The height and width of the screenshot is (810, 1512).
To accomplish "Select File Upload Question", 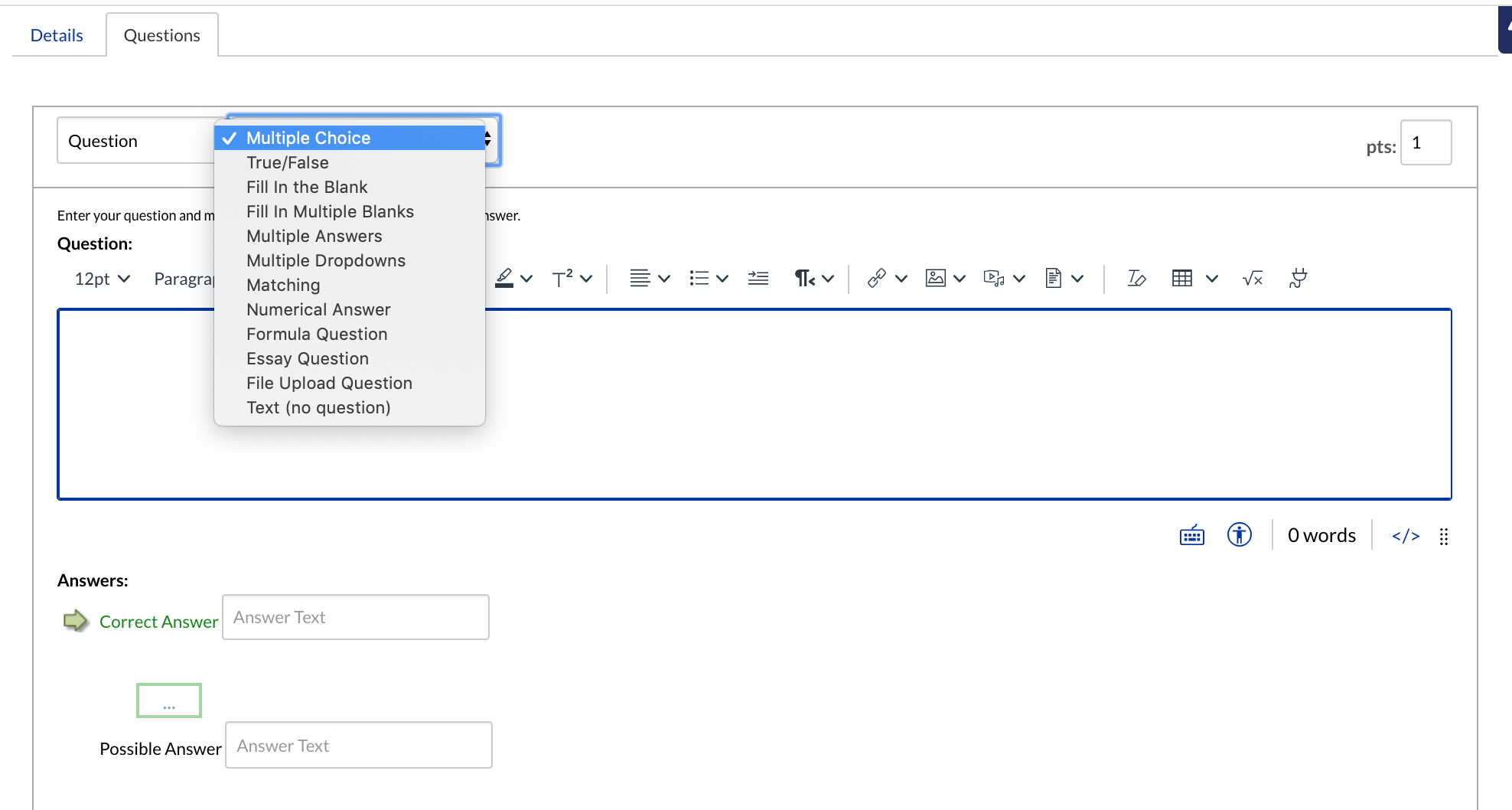I will click(x=350, y=383).
